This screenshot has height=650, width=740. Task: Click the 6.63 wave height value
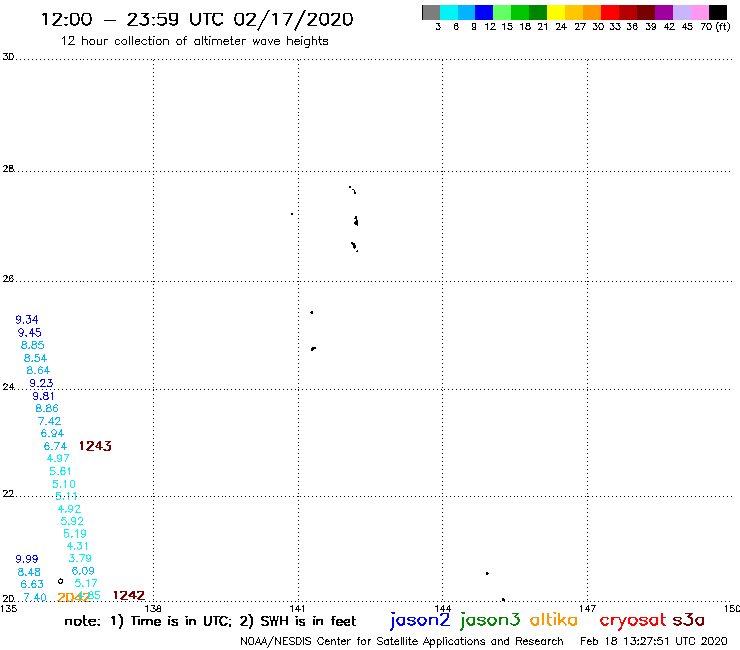(32, 584)
